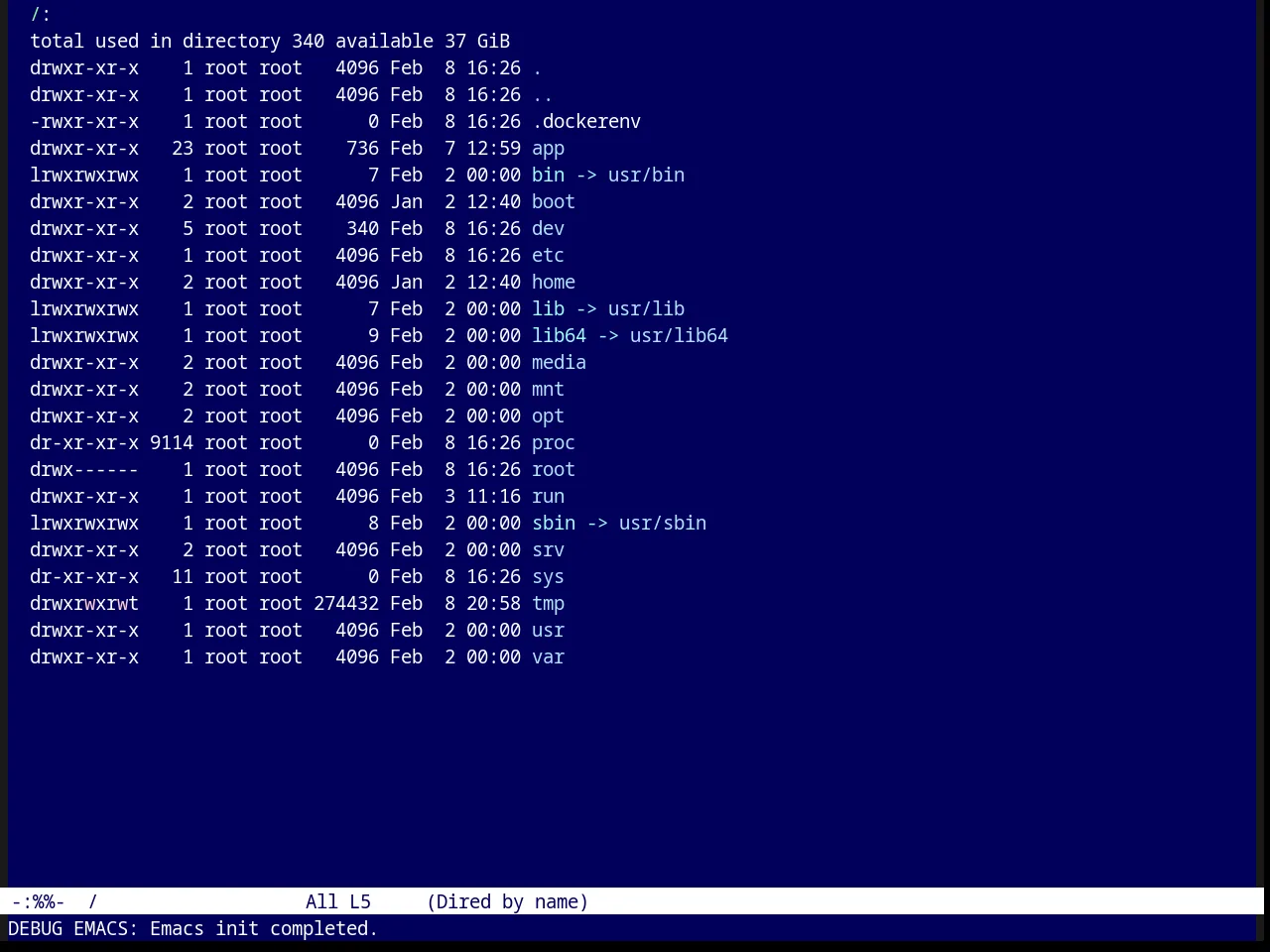Click the drwx------ permissions on root row
The height and width of the screenshot is (952, 1270).
coord(84,470)
